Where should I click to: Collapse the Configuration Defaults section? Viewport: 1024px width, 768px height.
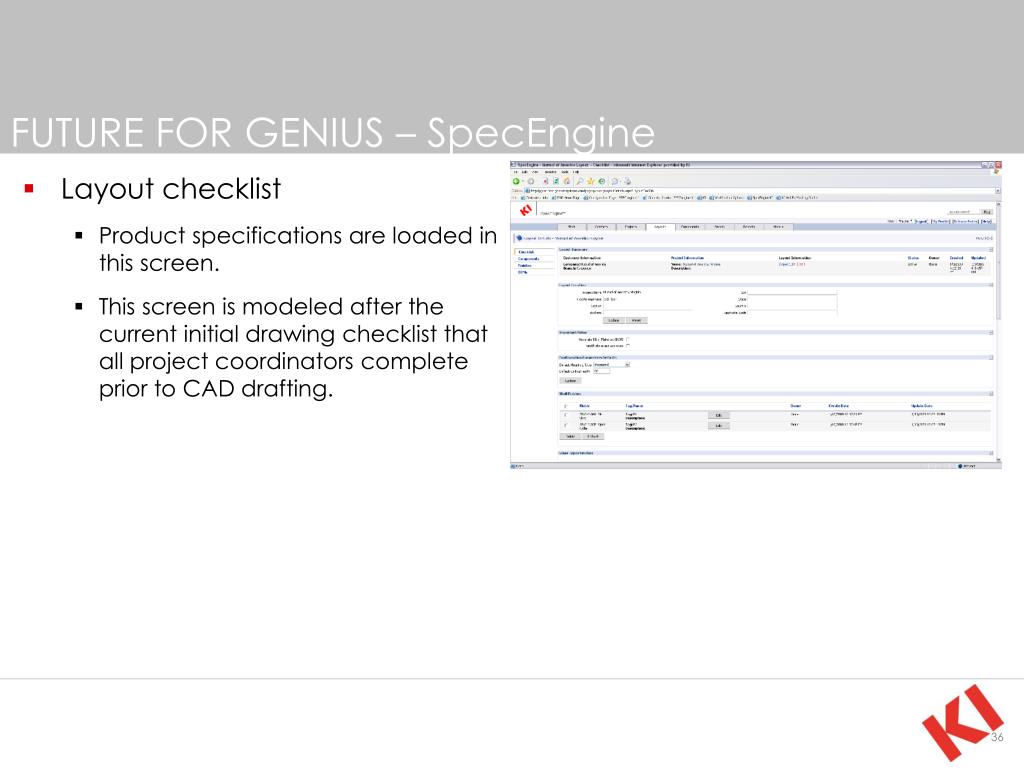coord(991,357)
